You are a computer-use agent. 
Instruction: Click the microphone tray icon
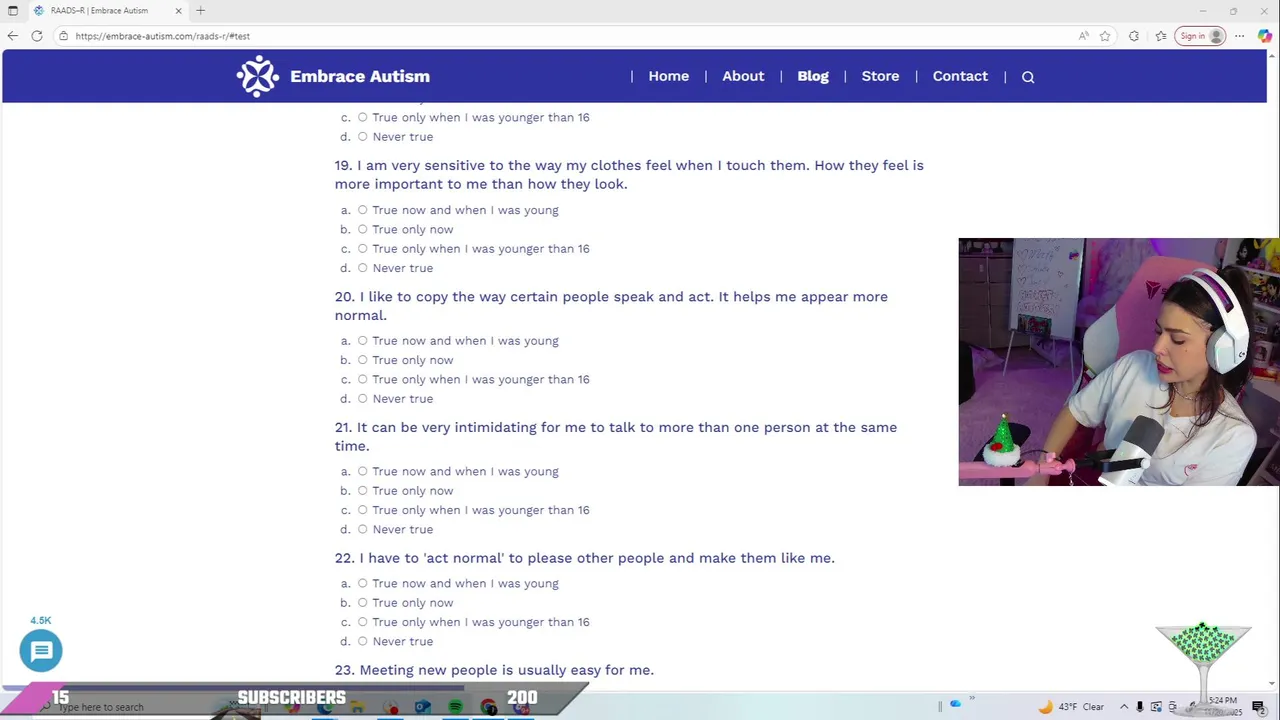[1140, 707]
